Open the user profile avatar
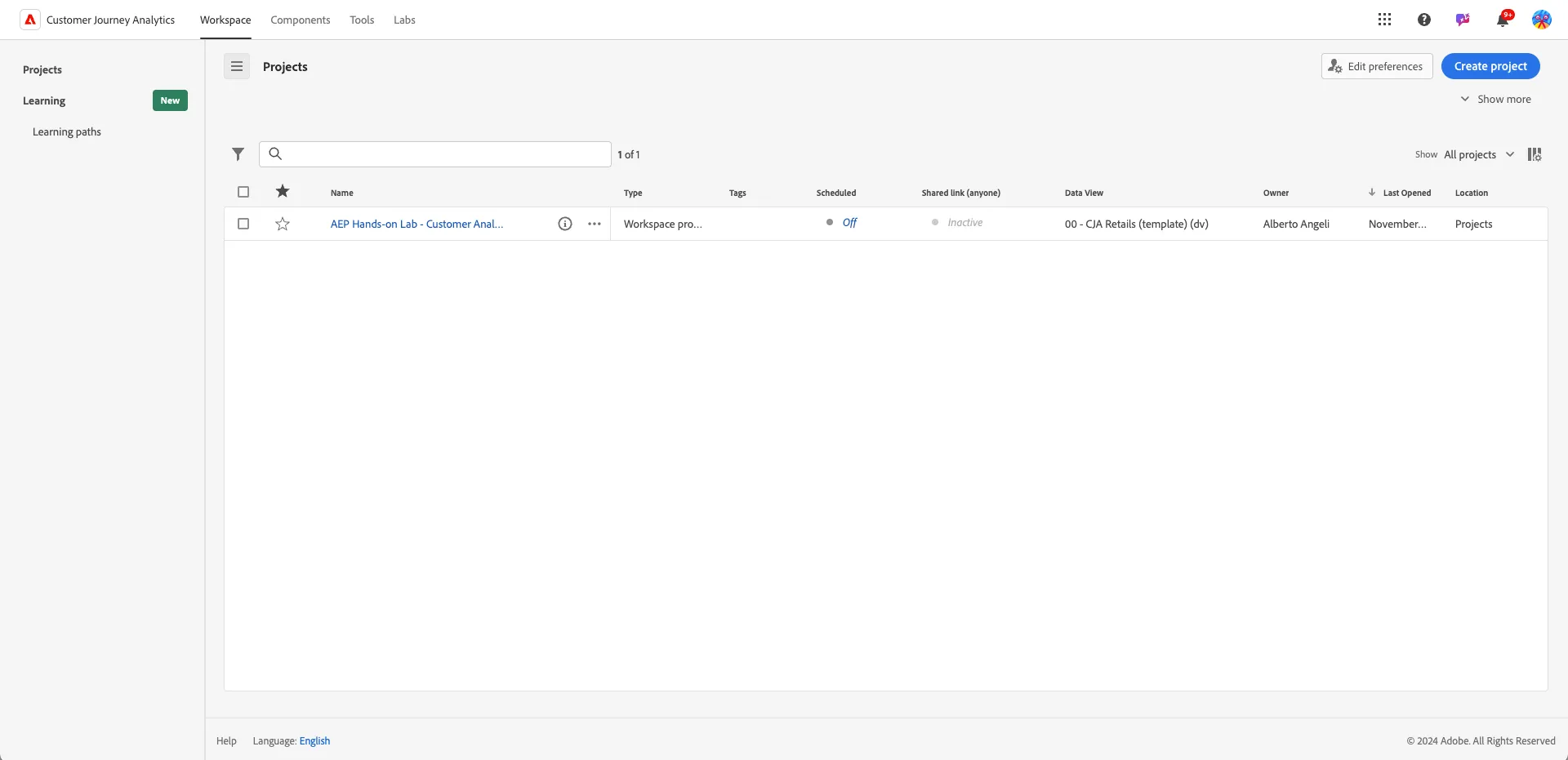The height and width of the screenshot is (760, 1568). [x=1541, y=20]
